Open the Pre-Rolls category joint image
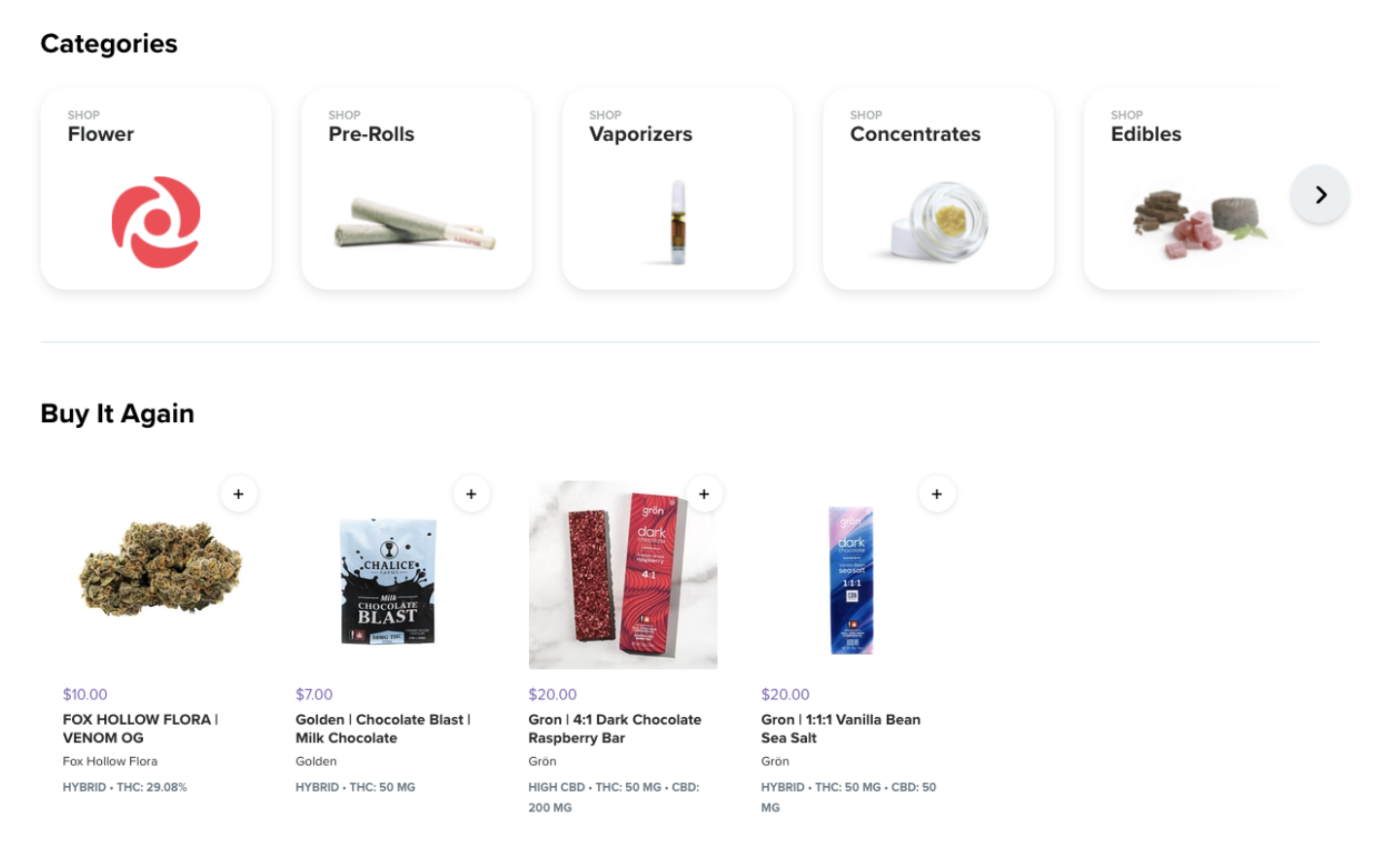The image size is (1400, 858). click(415, 224)
